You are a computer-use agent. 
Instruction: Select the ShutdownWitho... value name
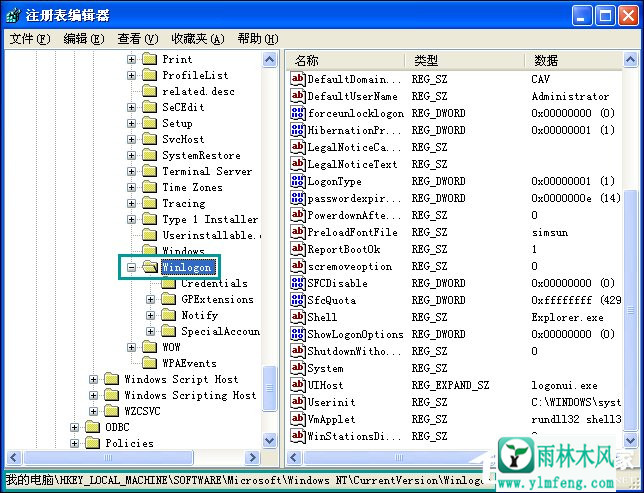pos(354,351)
